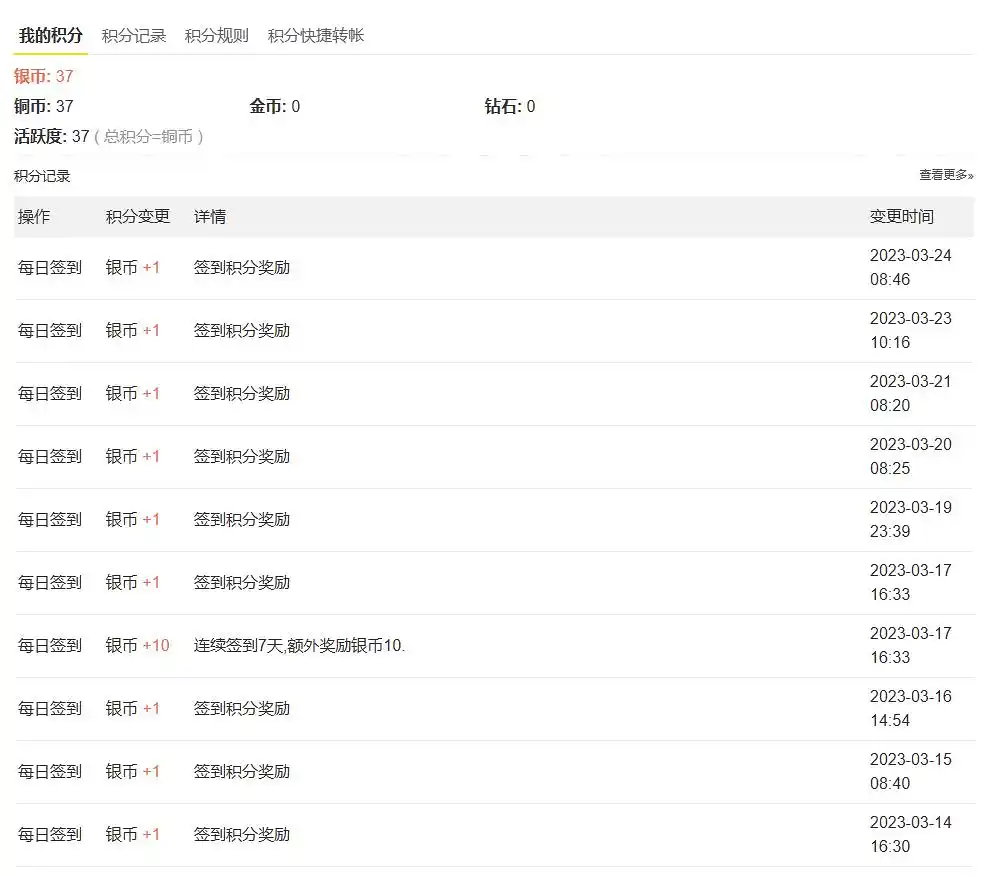Click the red 银币: 37 balance
994x876 pixels.
pos(44,76)
